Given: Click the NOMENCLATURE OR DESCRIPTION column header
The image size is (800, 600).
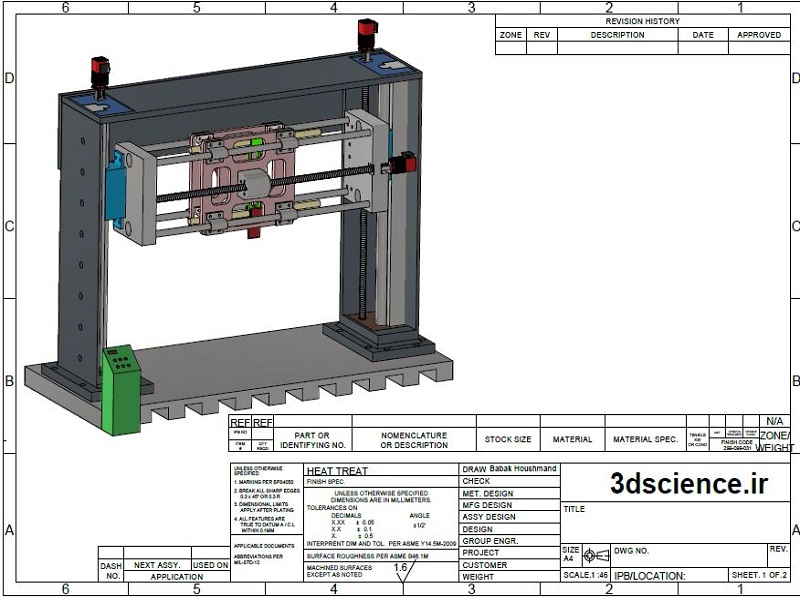Looking at the screenshot, I should pyautogui.click(x=414, y=440).
